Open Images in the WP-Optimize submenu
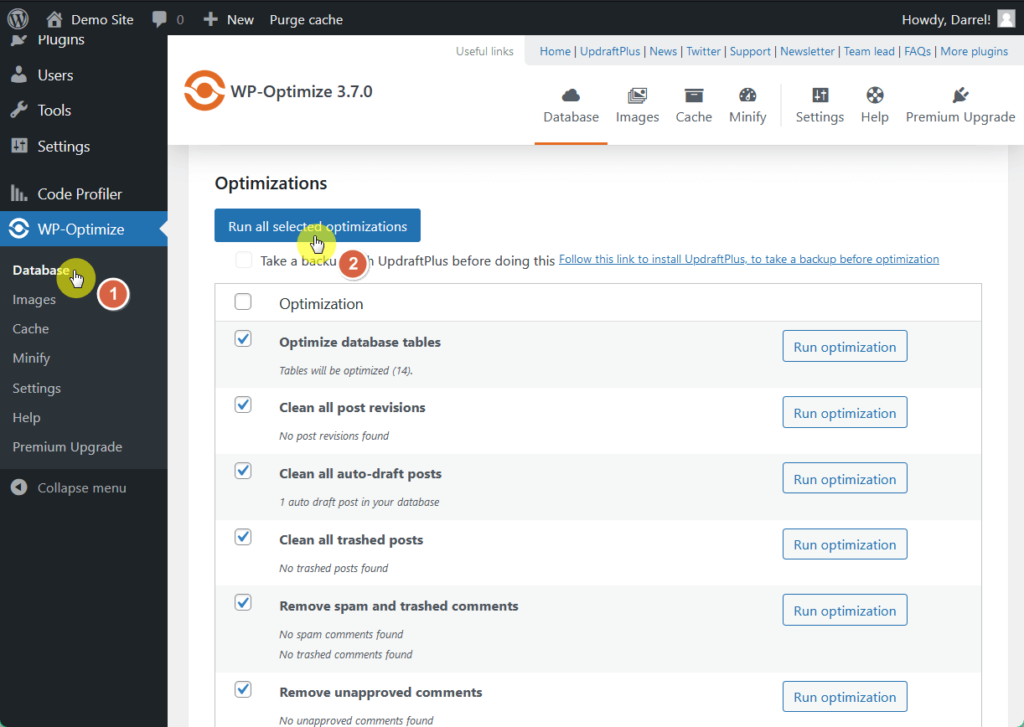 point(34,300)
